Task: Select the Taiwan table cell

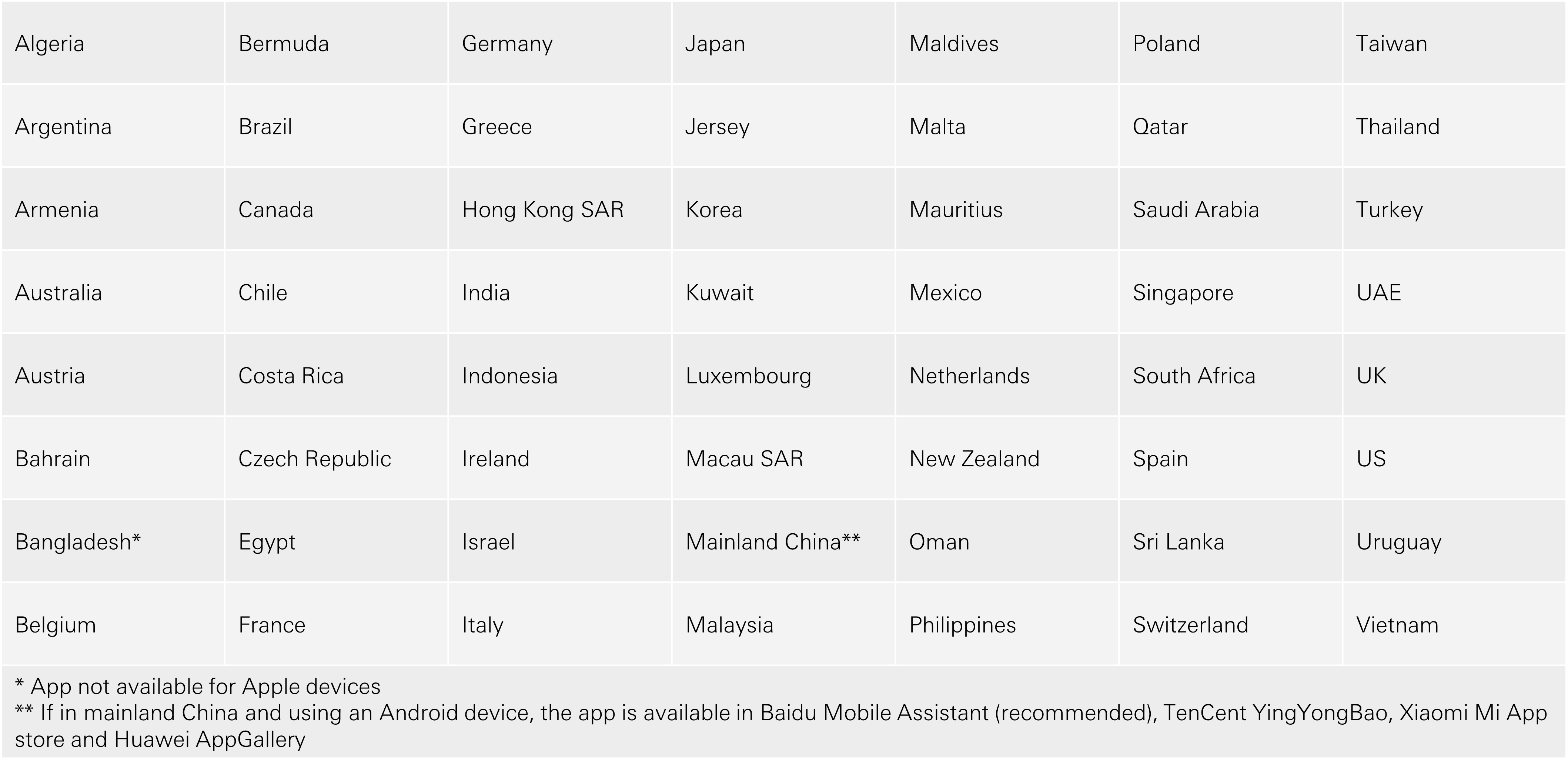Action: tap(1454, 43)
